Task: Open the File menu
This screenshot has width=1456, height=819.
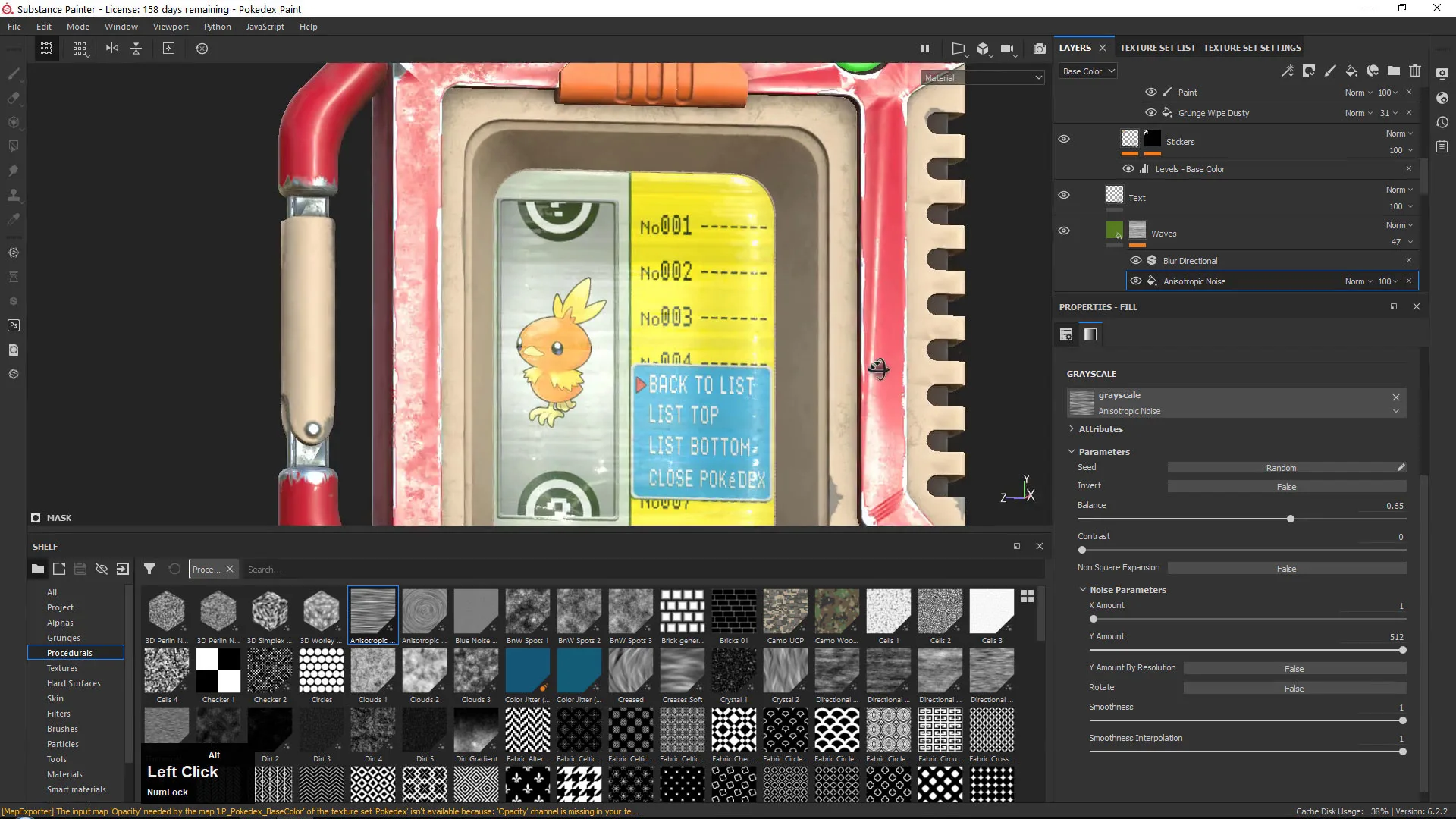Action: [x=14, y=27]
